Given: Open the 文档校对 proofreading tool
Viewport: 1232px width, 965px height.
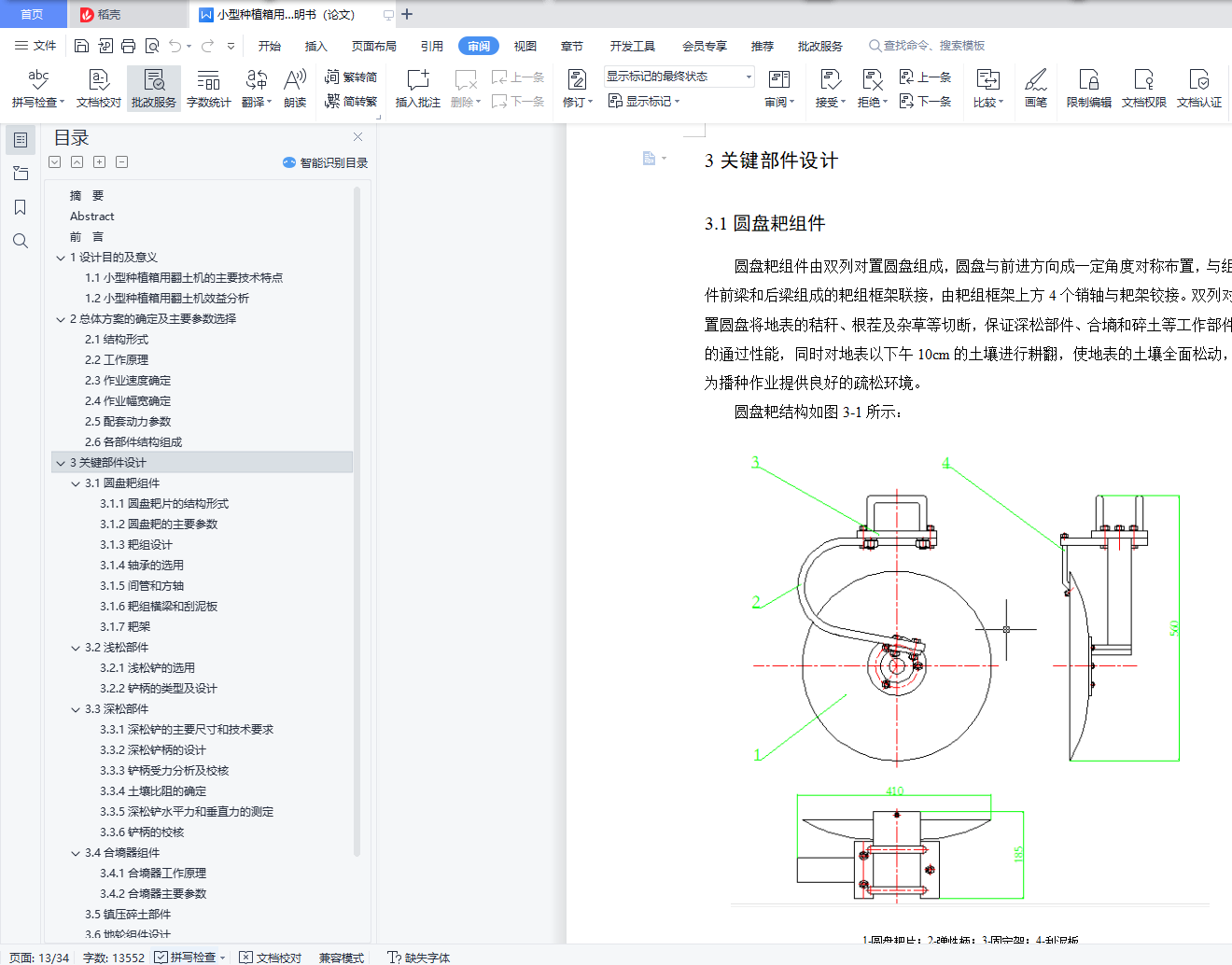Looking at the screenshot, I should tap(99, 89).
